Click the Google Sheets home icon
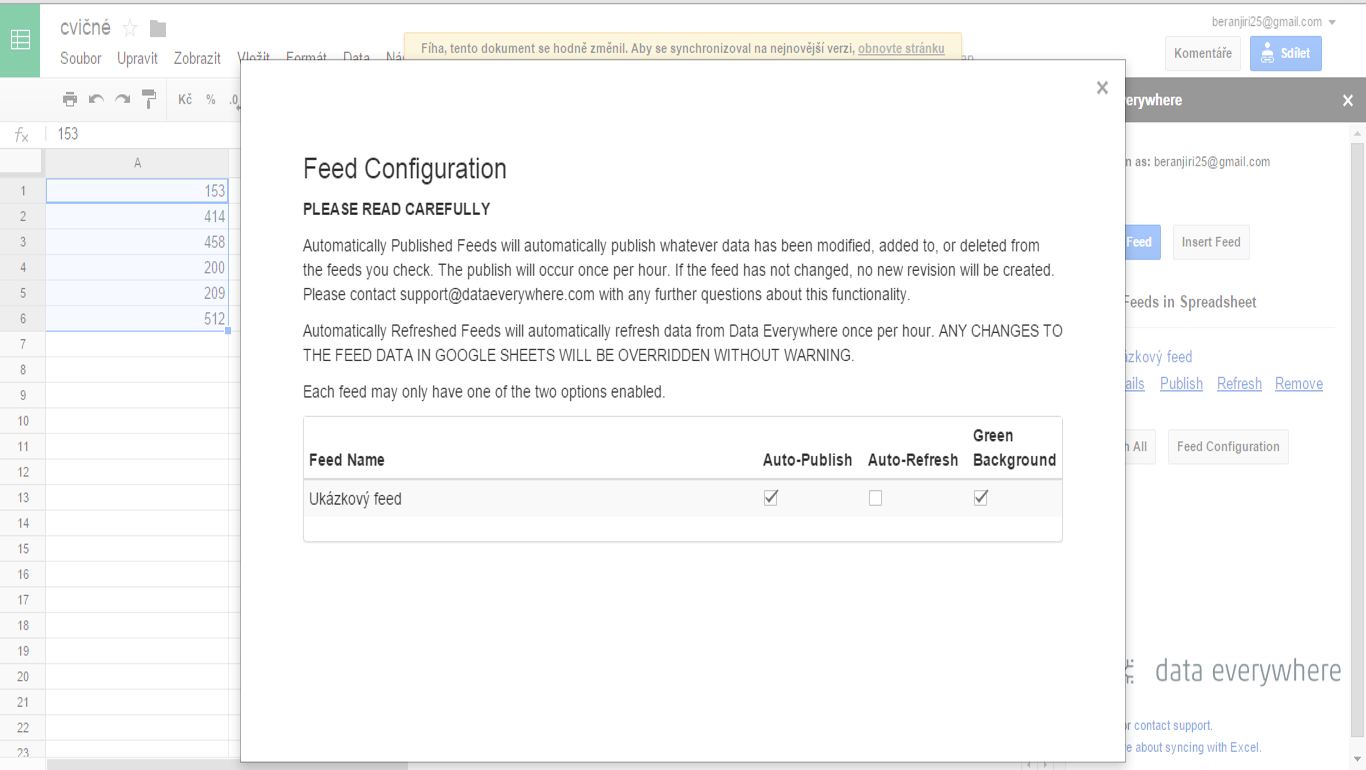The width and height of the screenshot is (1366, 770). click(x=20, y=40)
